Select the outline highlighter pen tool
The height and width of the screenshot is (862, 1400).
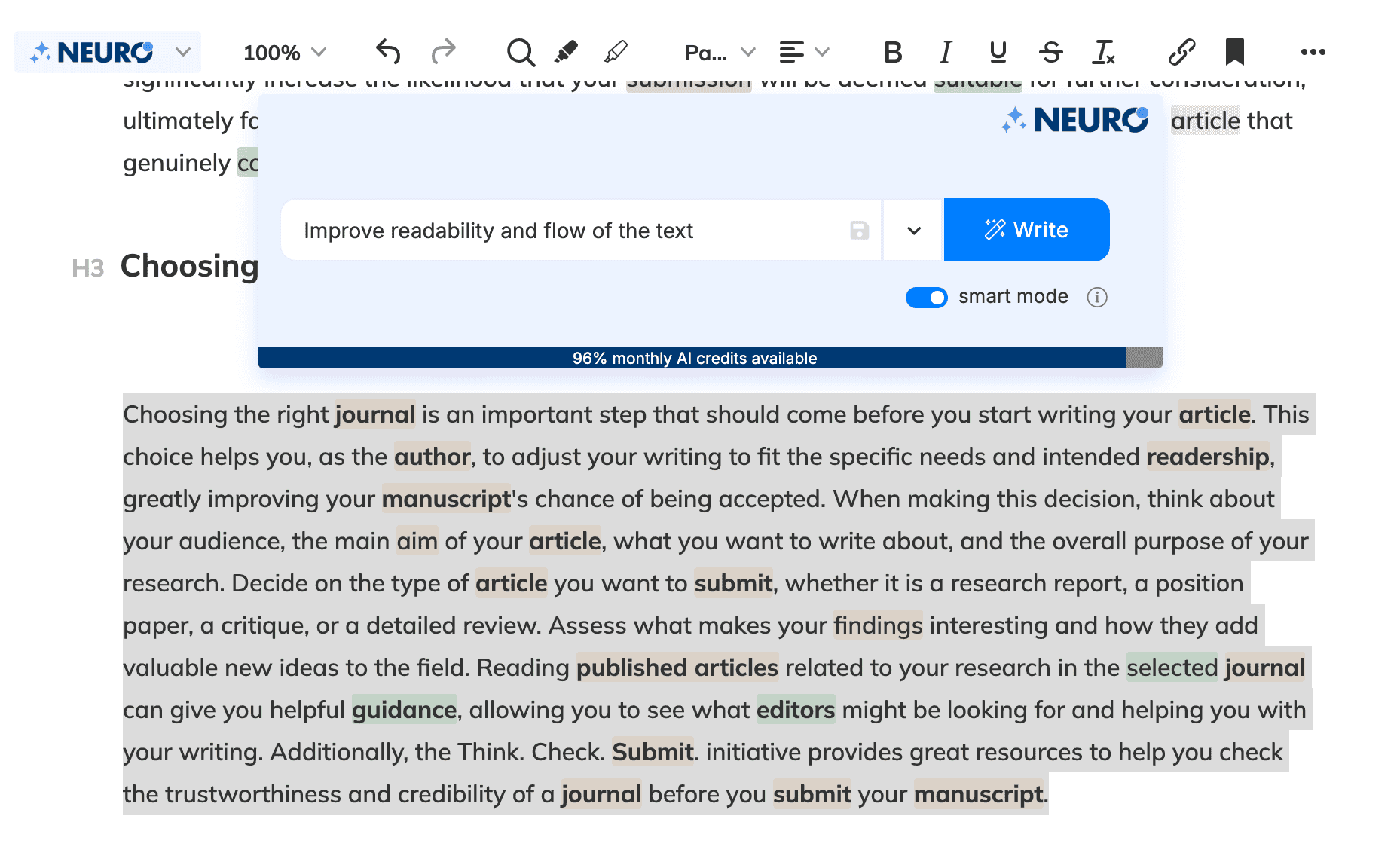(x=616, y=52)
